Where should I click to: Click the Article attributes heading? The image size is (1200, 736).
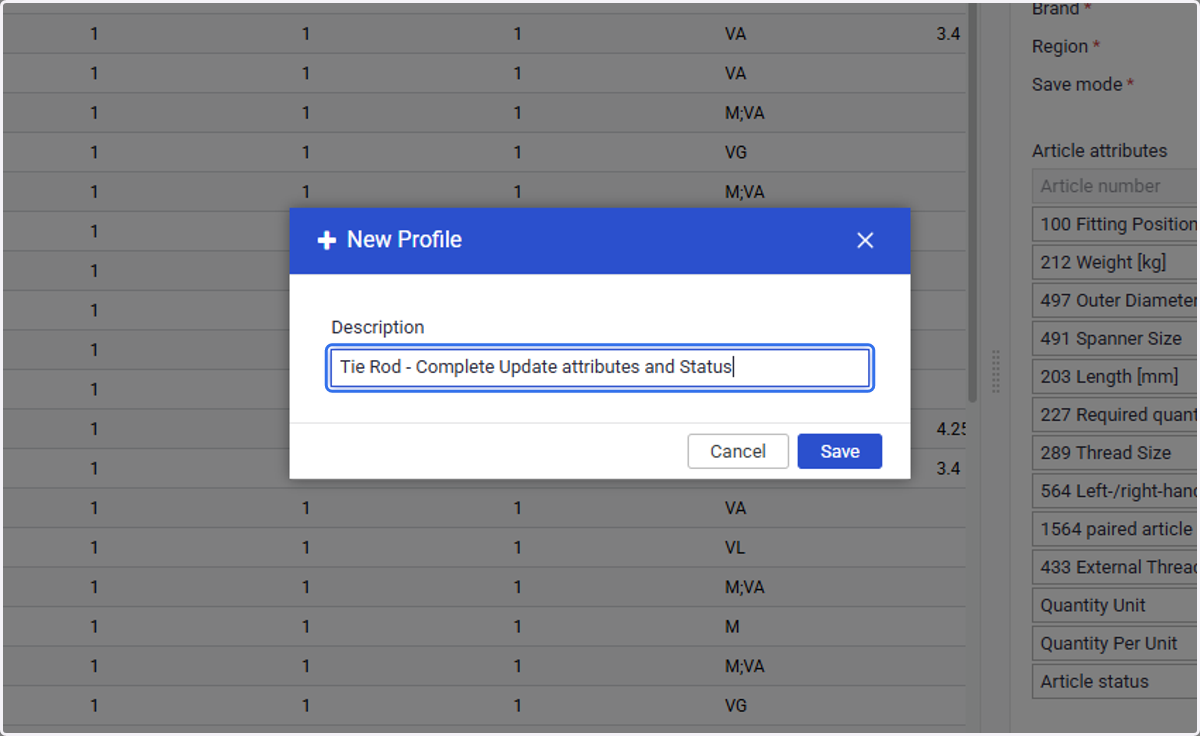click(x=1099, y=151)
